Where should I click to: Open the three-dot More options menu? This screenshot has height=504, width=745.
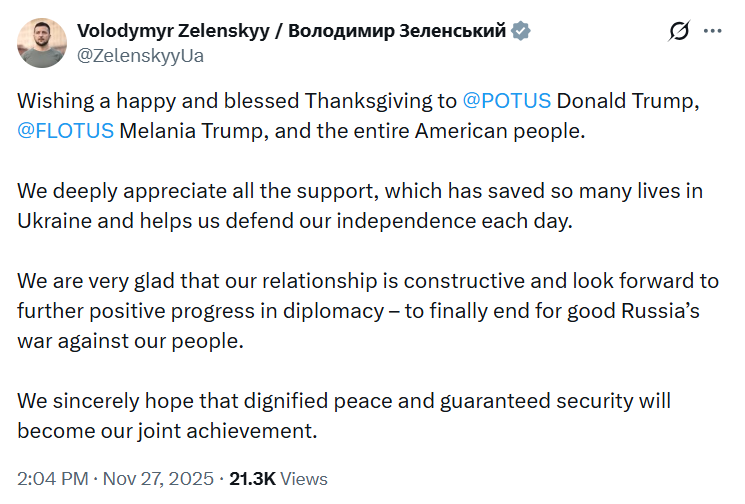coord(712,31)
